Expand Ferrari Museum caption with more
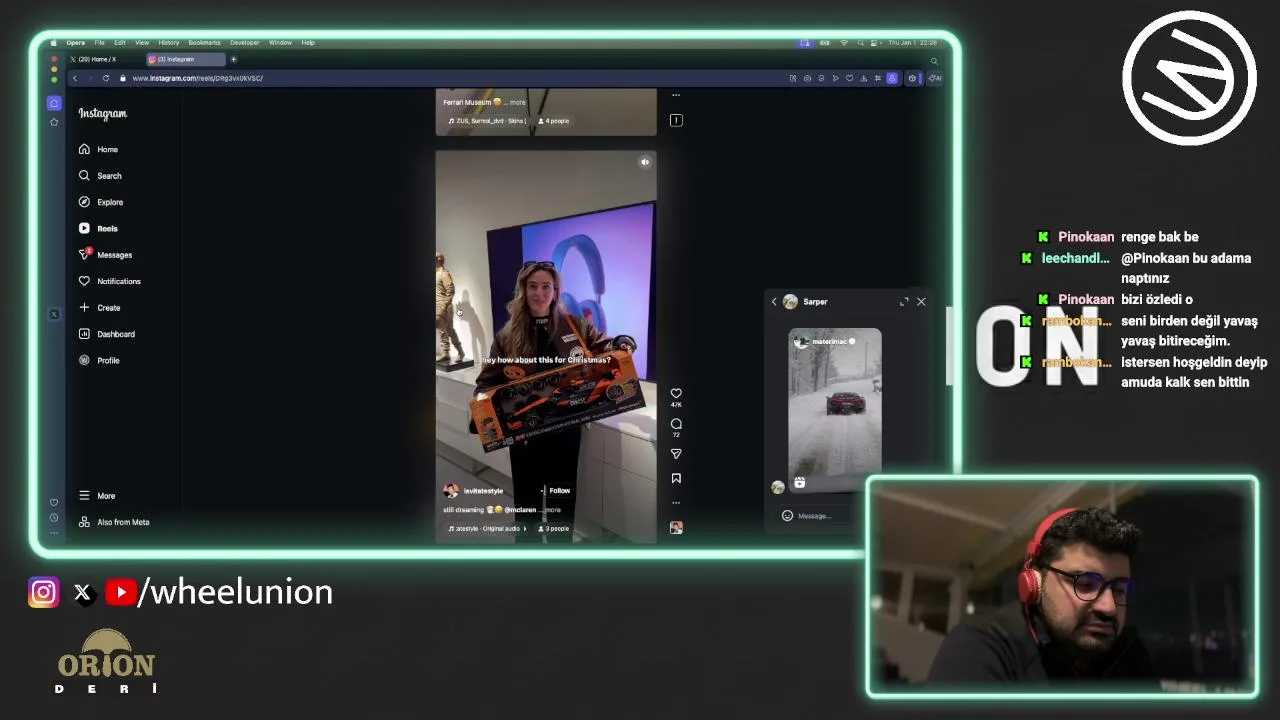1280x720 pixels. pyautogui.click(x=517, y=102)
